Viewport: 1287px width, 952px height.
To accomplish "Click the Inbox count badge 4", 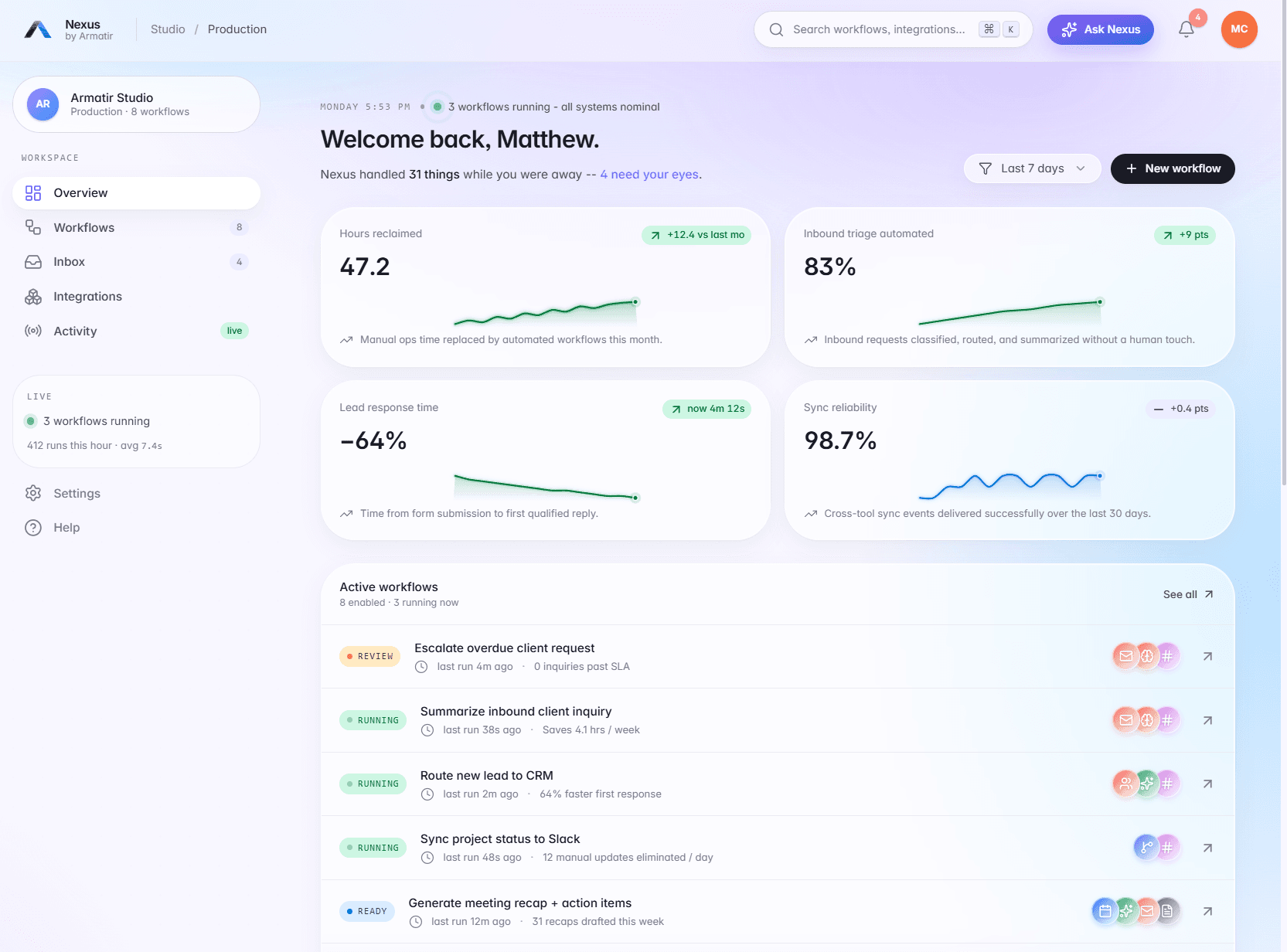I will [x=240, y=262].
